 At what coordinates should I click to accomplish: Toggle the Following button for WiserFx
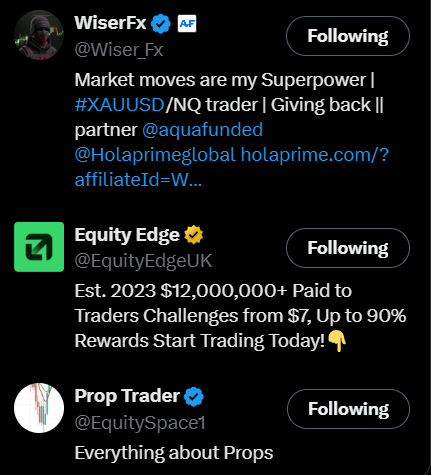click(x=348, y=36)
